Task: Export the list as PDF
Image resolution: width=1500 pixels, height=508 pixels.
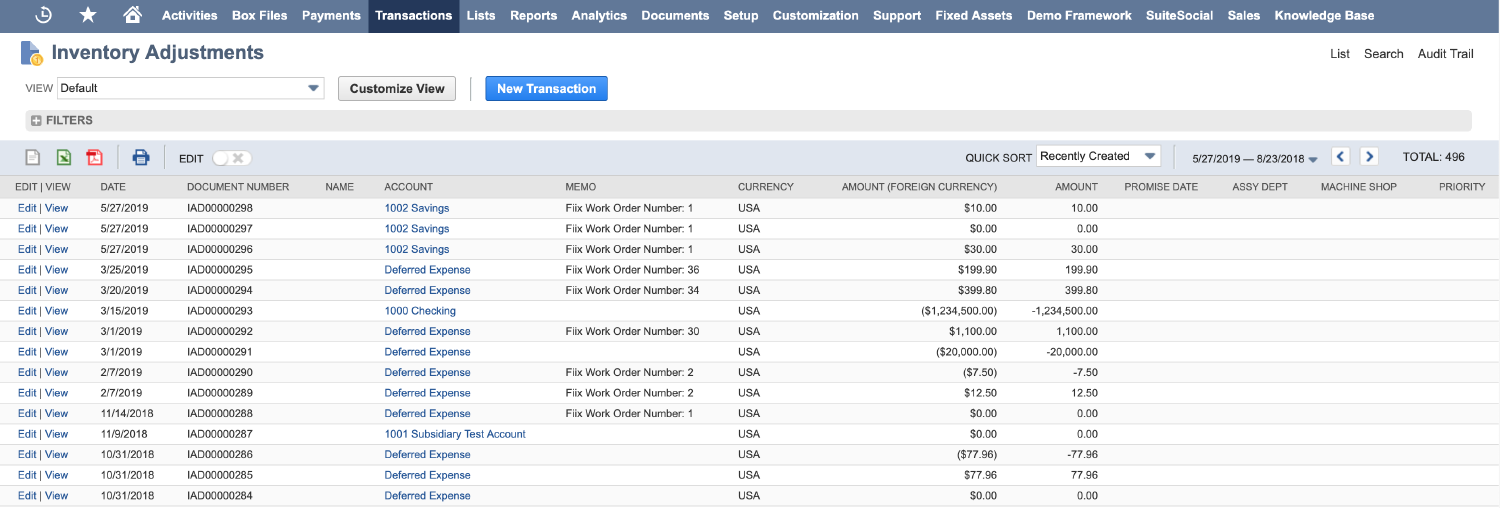Action: pyautogui.click(x=94, y=157)
